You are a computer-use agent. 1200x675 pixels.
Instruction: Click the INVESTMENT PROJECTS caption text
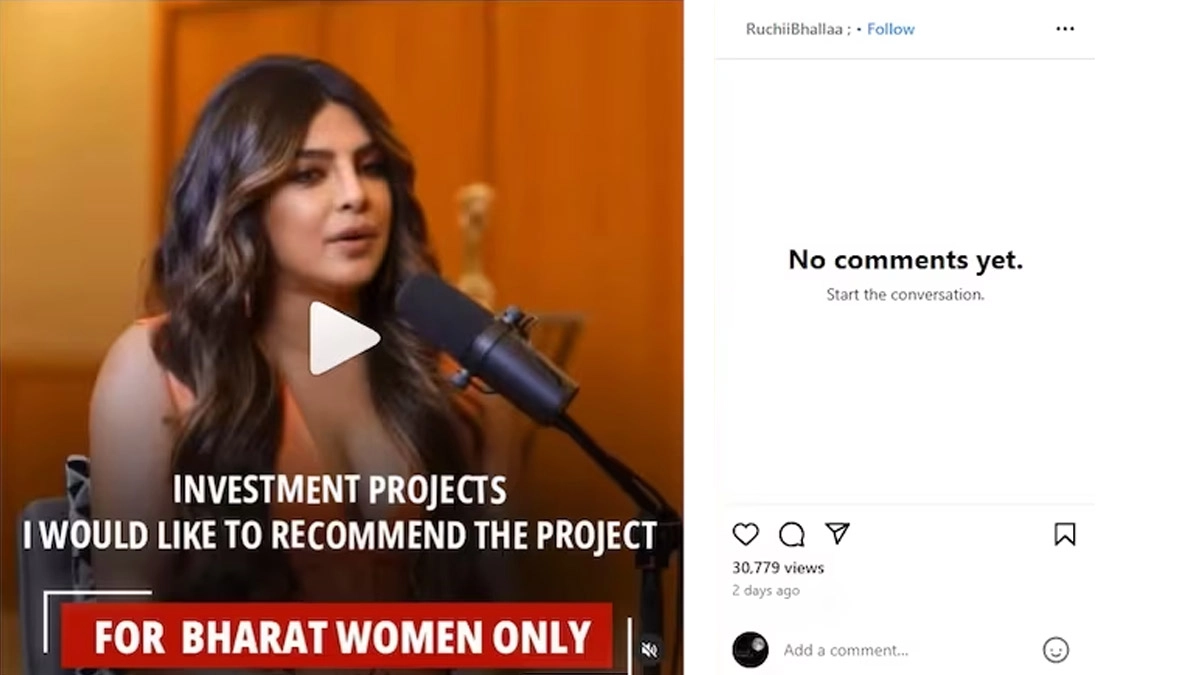click(340, 490)
